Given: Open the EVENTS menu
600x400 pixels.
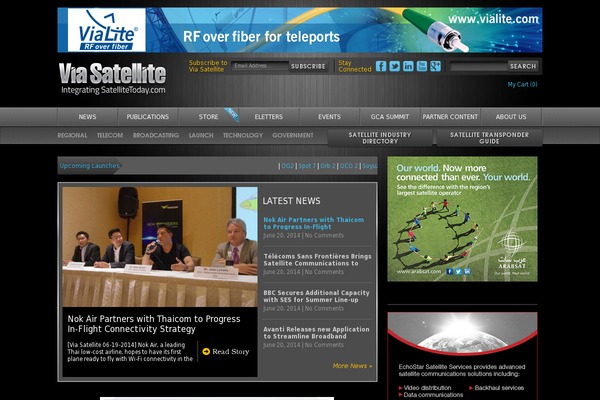Looking at the screenshot, I should tap(329, 117).
